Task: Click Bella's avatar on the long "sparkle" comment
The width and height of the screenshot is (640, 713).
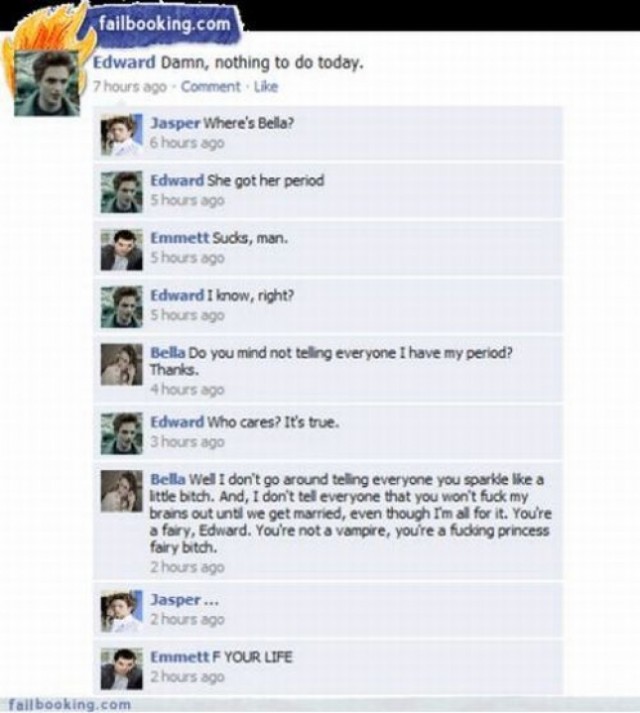Action: tap(121, 491)
